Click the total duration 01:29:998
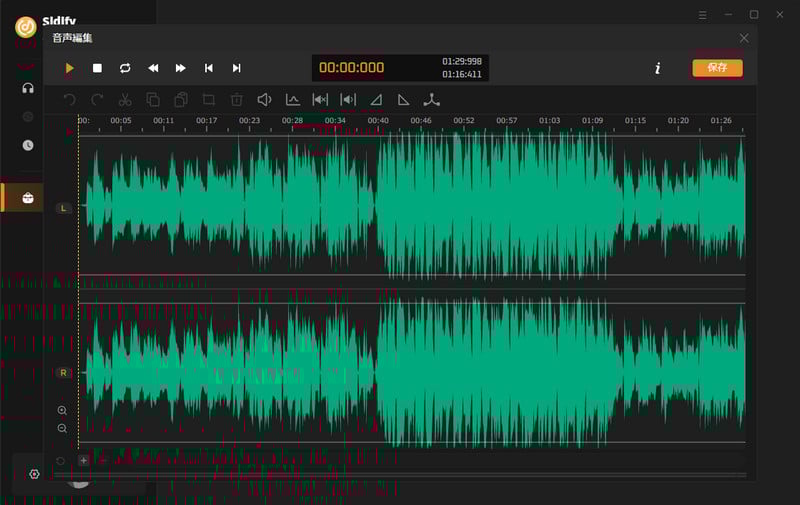The width and height of the screenshot is (800, 505). click(462, 61)
